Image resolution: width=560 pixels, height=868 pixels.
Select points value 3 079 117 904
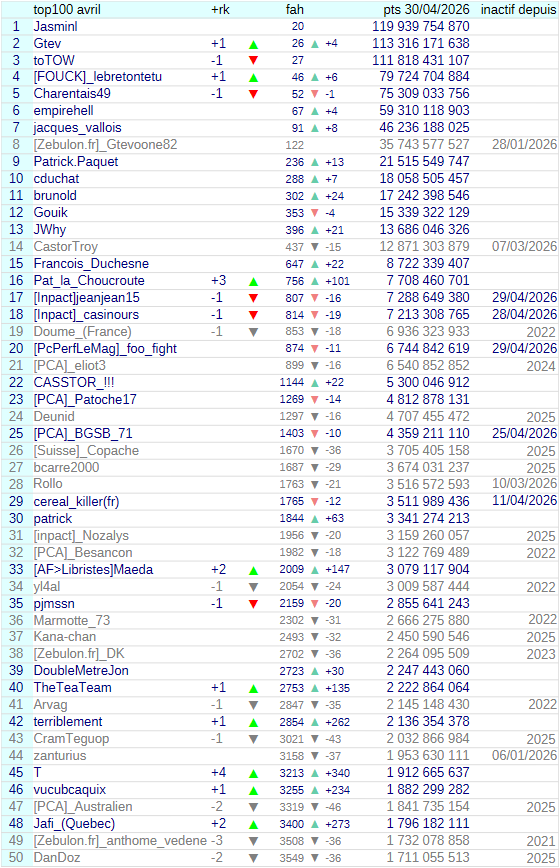[428, 570]
